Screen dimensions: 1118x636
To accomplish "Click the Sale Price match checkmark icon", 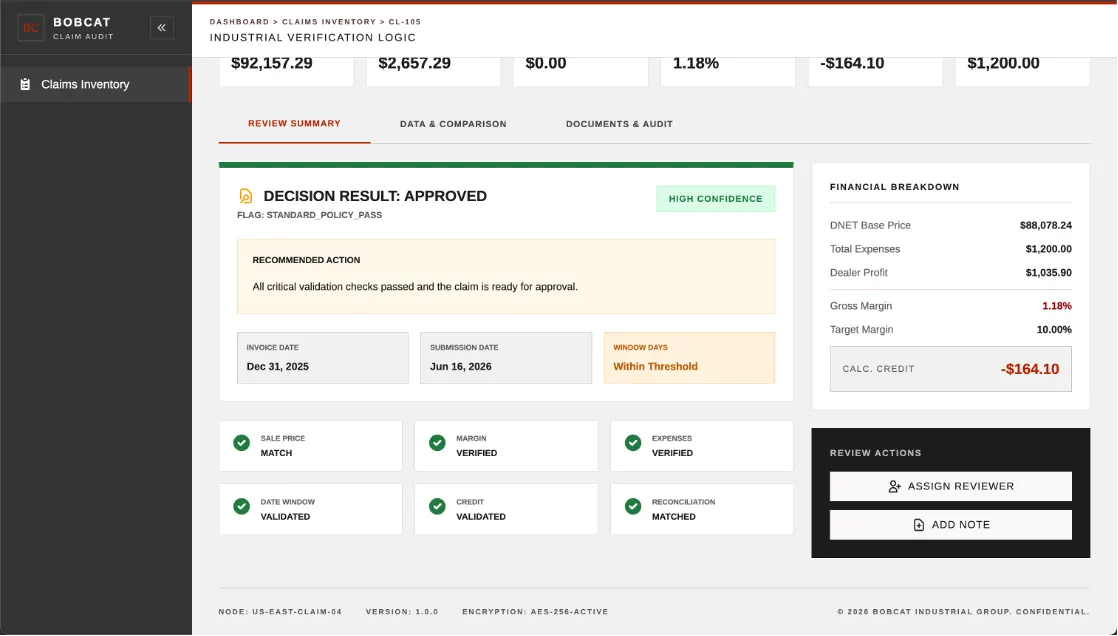I will (x=242, y=443).
